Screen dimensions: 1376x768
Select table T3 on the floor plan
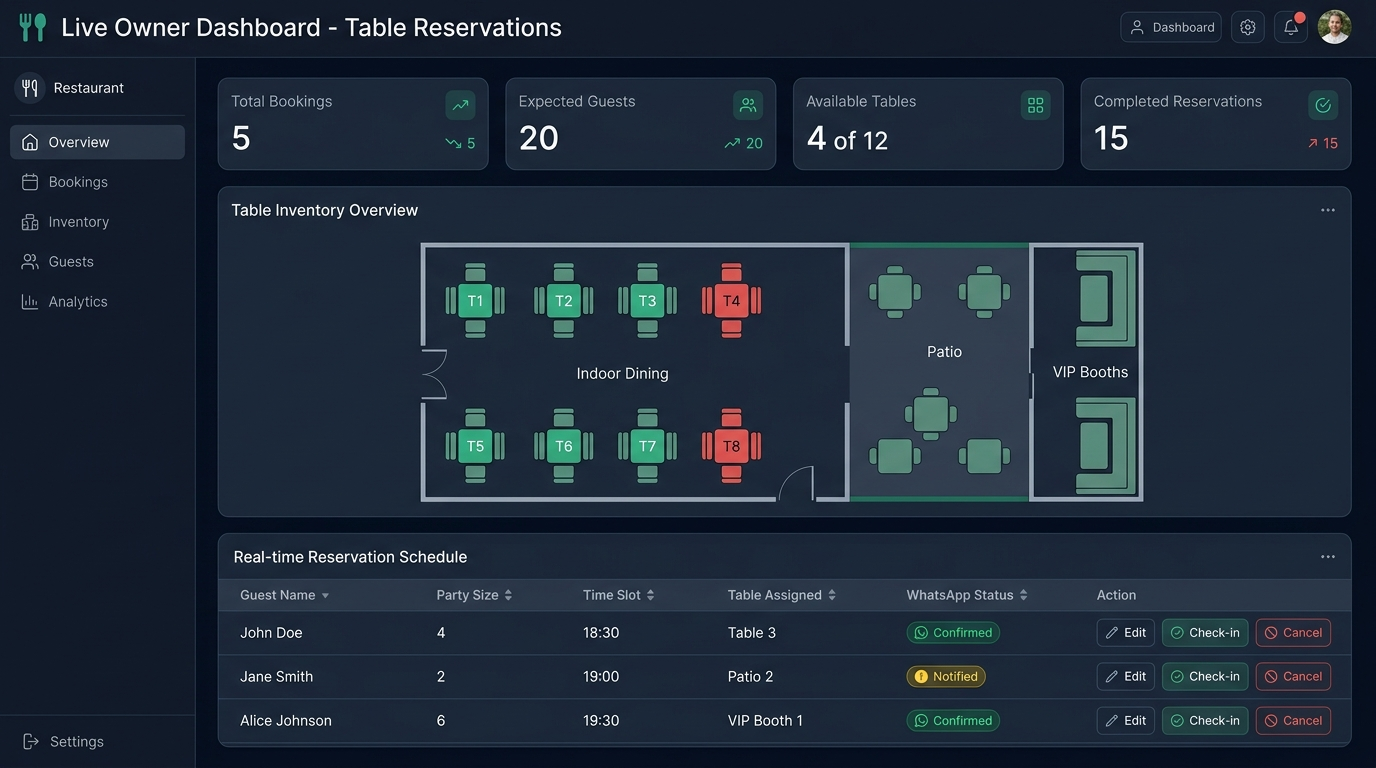tap(647, 301)
